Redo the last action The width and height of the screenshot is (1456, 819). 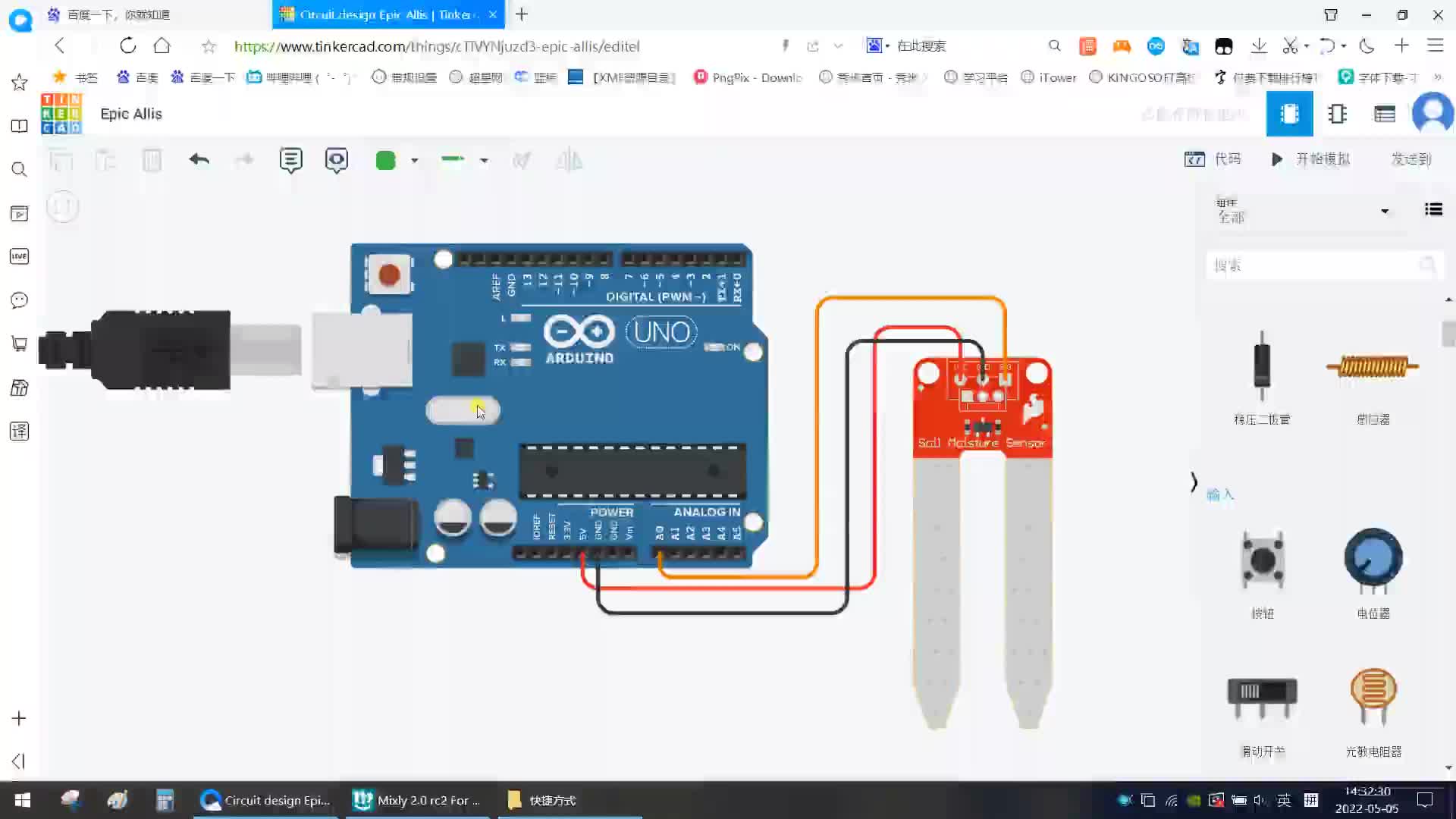244,159
